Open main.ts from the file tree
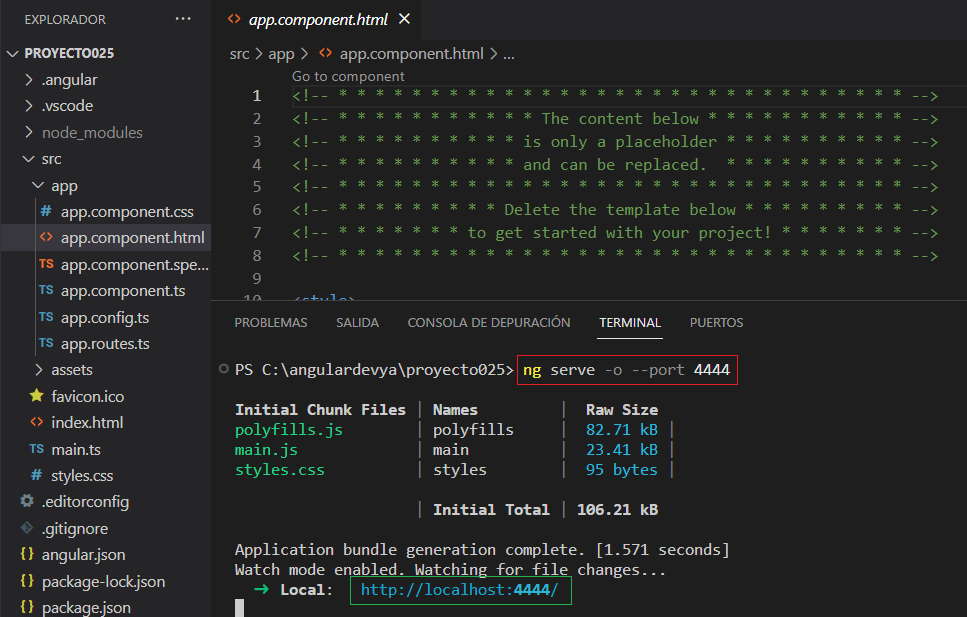Image resolution: width=967 pixels, height=617 pixels. 76,449
